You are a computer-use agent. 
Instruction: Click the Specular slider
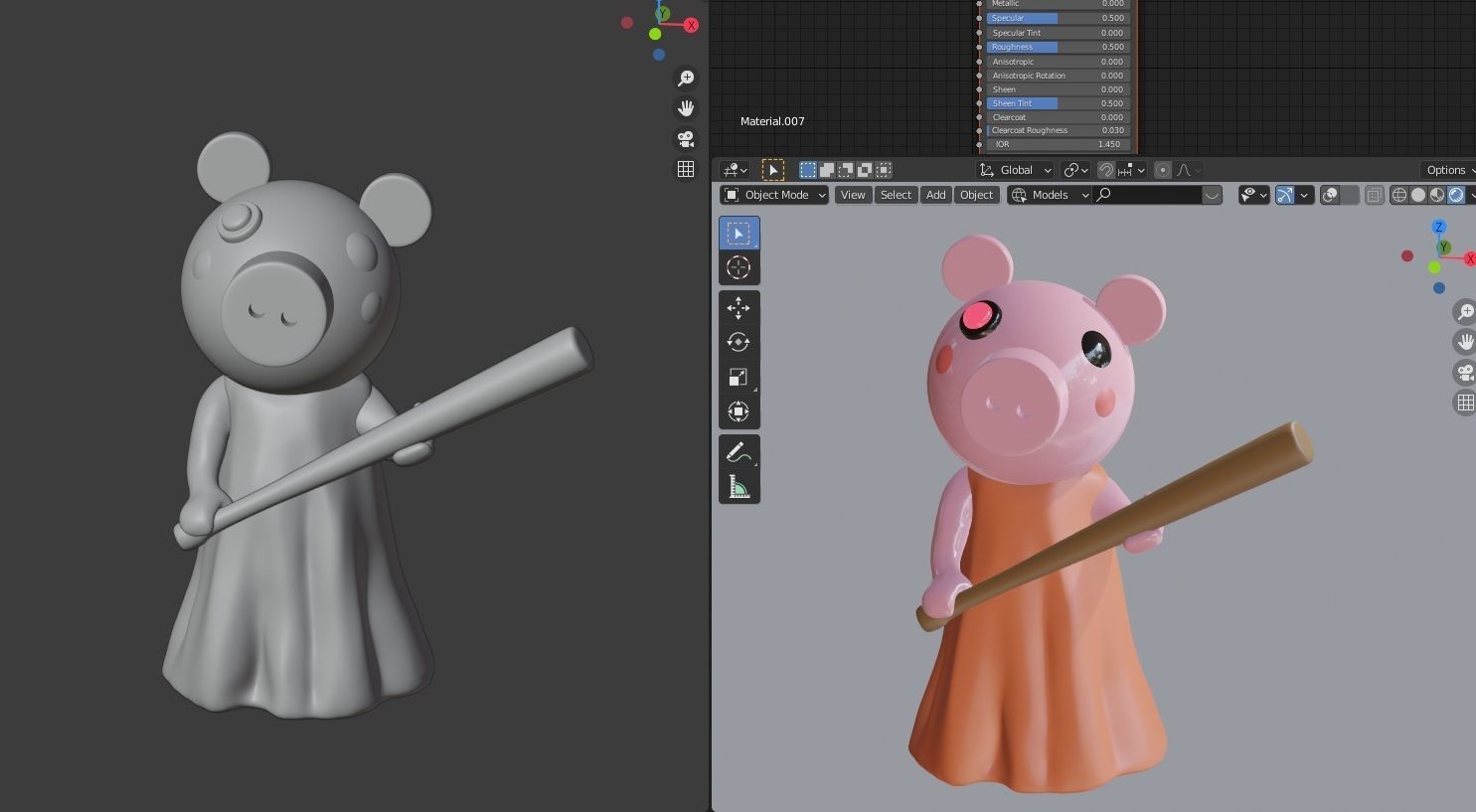[1058, 18]
